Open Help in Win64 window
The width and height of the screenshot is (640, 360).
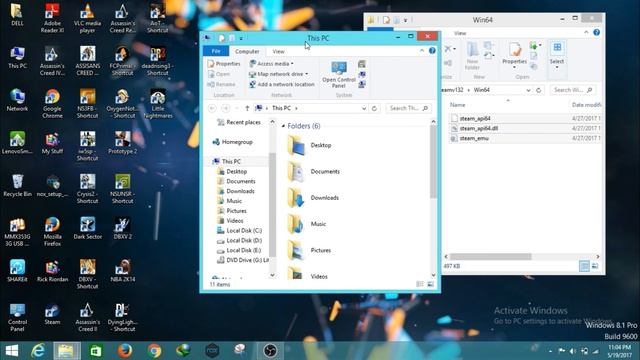(x=596, y=33)
